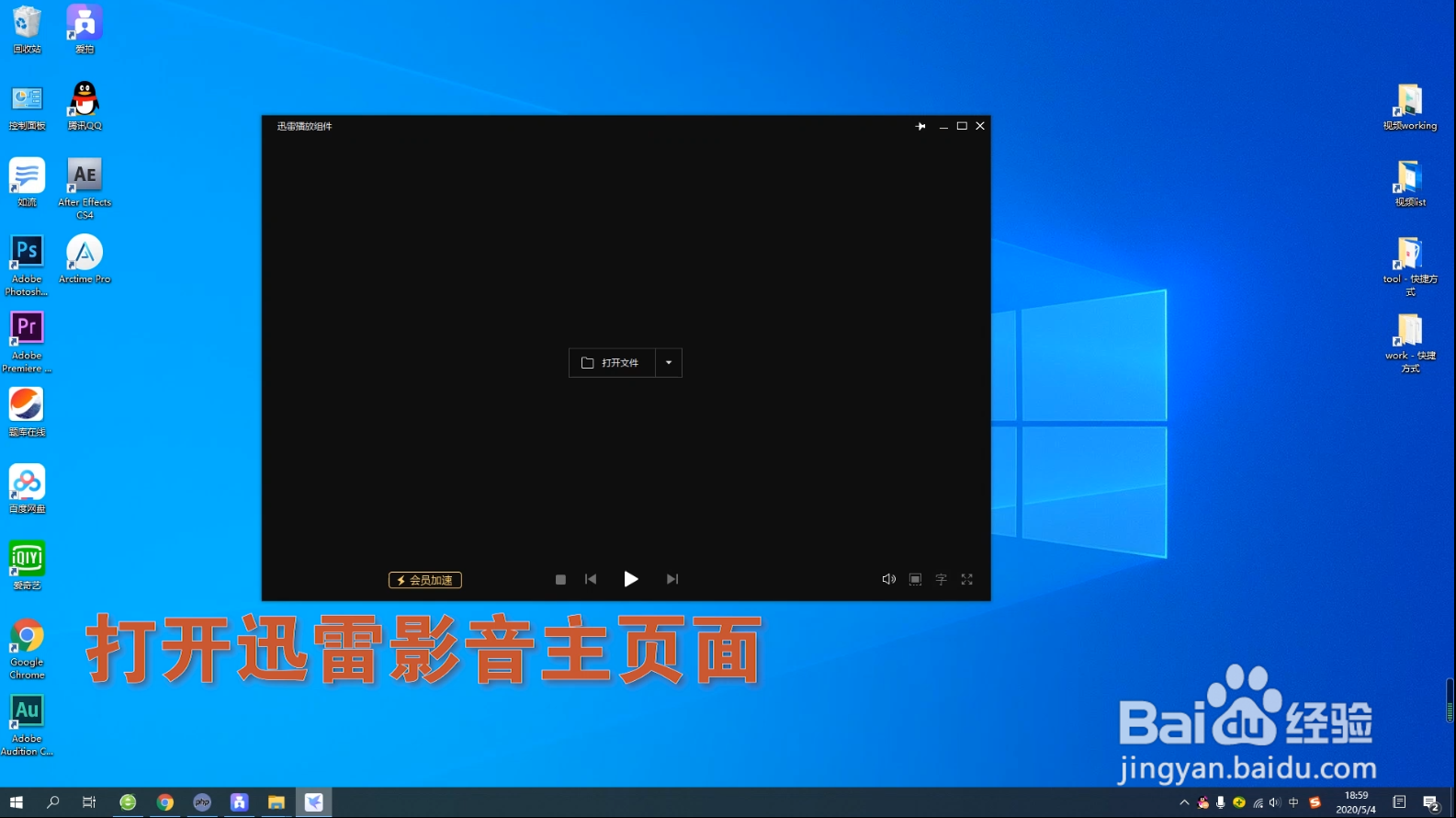Screen dimensions: 1456x818
Task: Expand the dropdown arrow next to 打开文件
Action: click(669, 363)
